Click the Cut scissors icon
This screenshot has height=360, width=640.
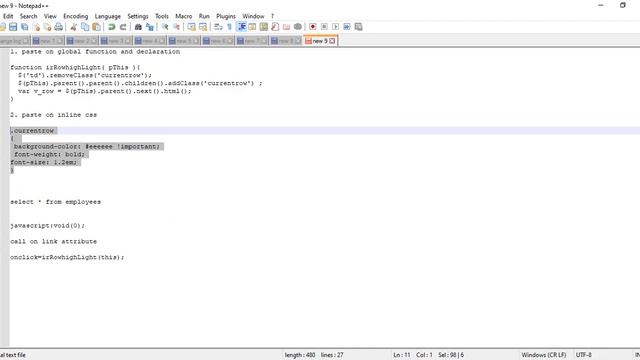[x=73, y=27]
